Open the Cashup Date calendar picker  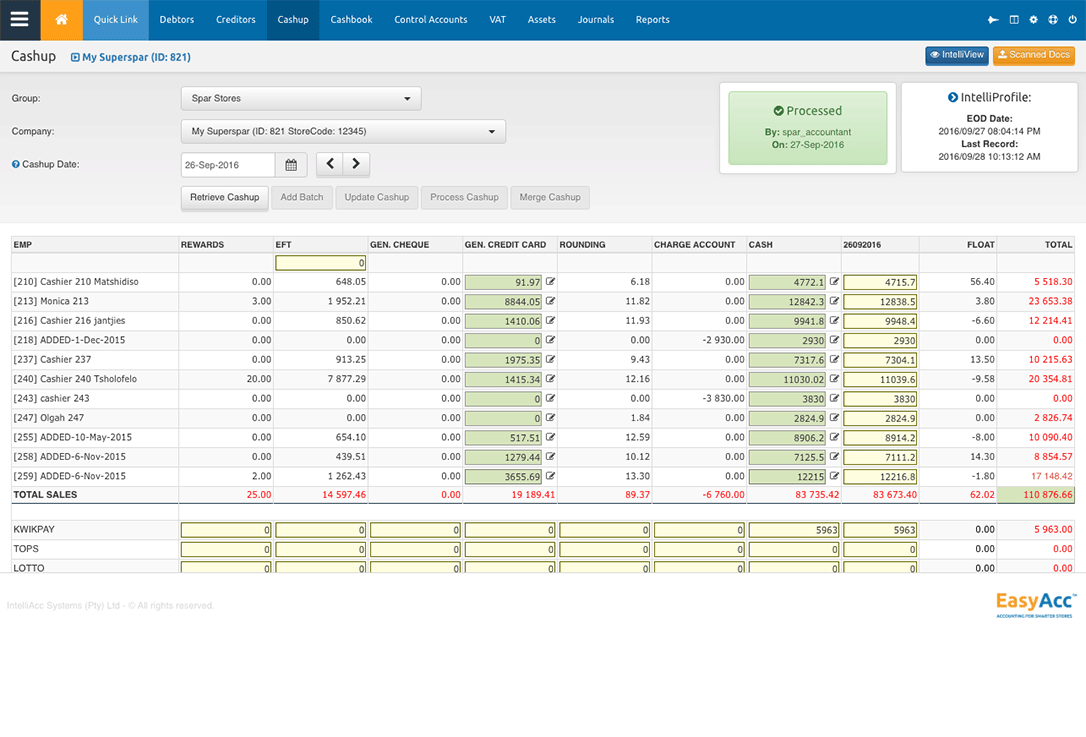pyautogui.click(x=291, y=165)
